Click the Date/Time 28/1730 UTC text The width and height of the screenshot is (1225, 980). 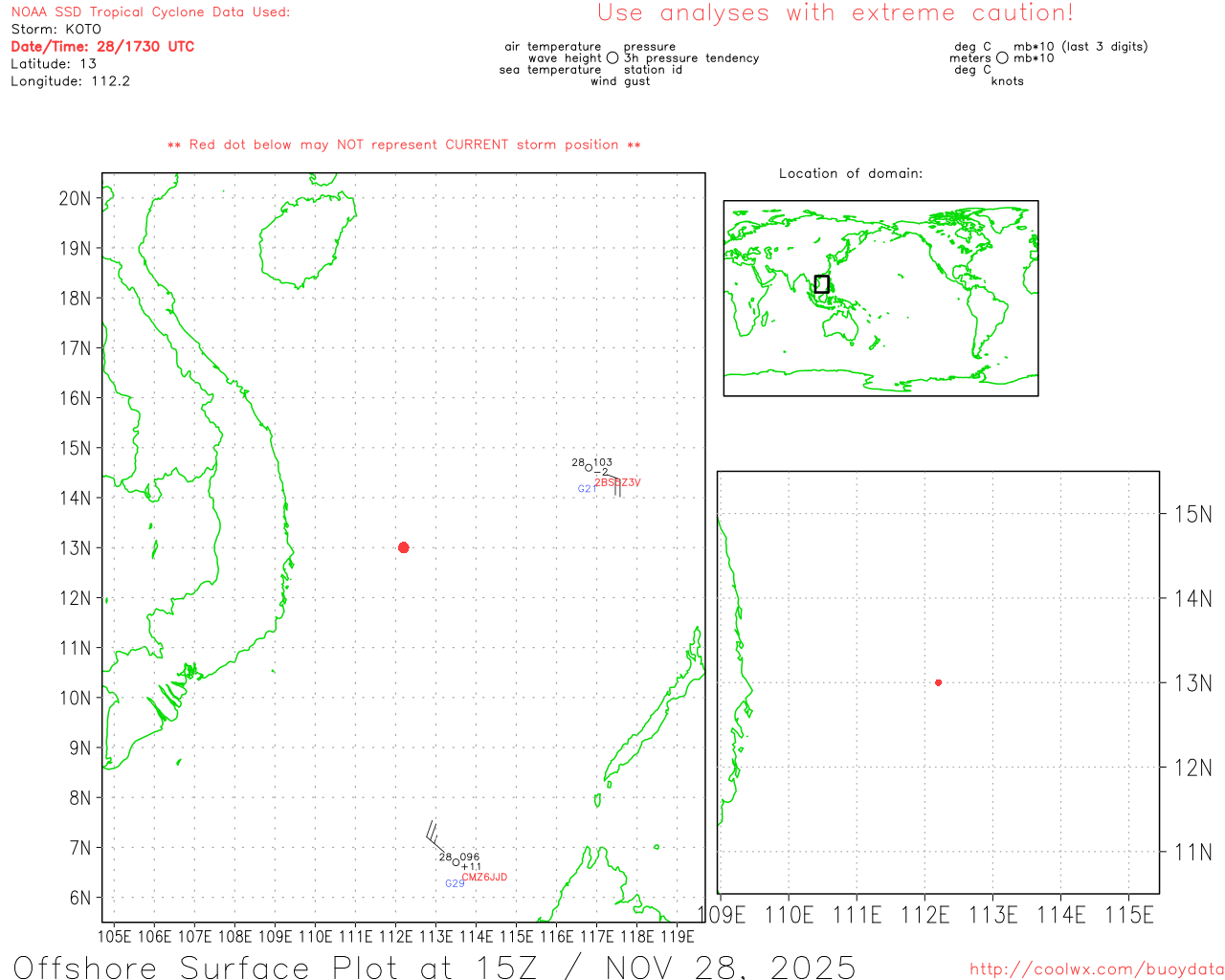tap(102, 46)
